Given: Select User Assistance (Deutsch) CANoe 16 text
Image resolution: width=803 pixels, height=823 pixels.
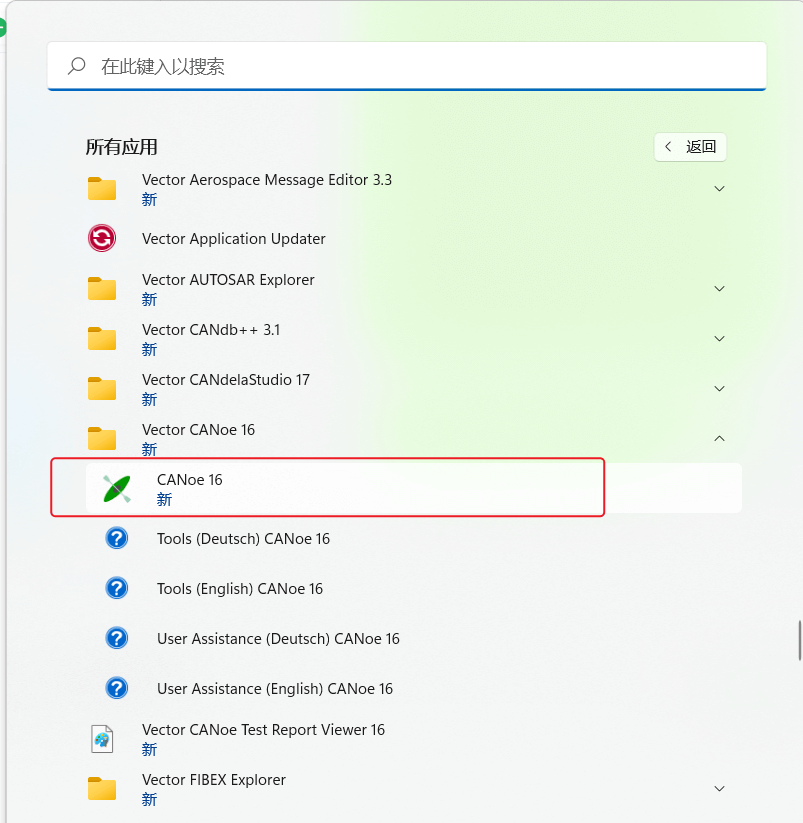Looking at the screenshot, I should click(x=278, y=639).
